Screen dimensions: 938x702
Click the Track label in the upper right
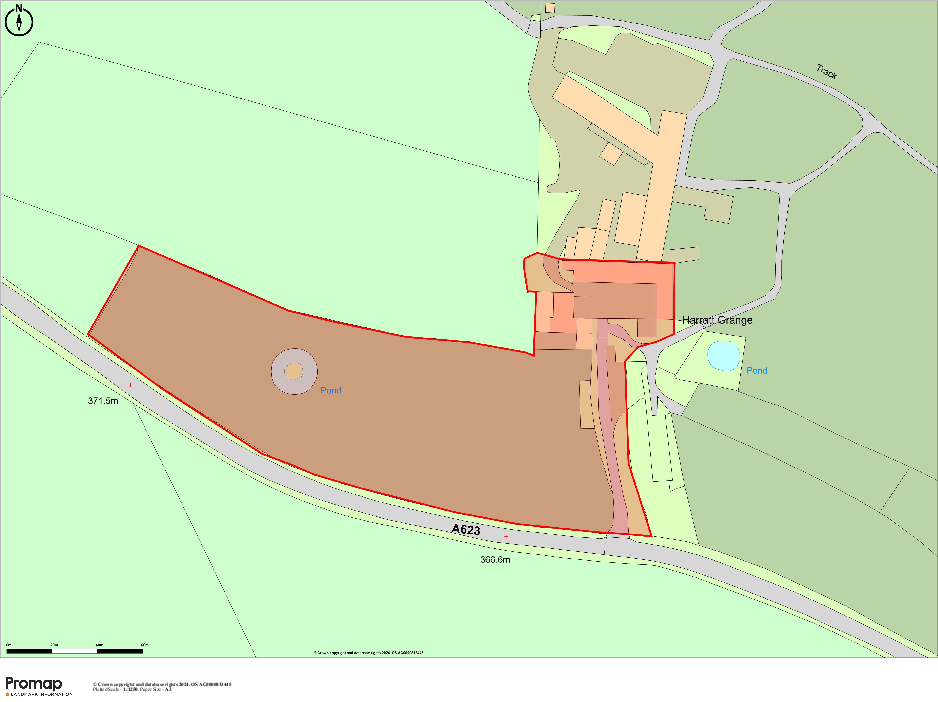pyautogui.click(x=826, y=72)
